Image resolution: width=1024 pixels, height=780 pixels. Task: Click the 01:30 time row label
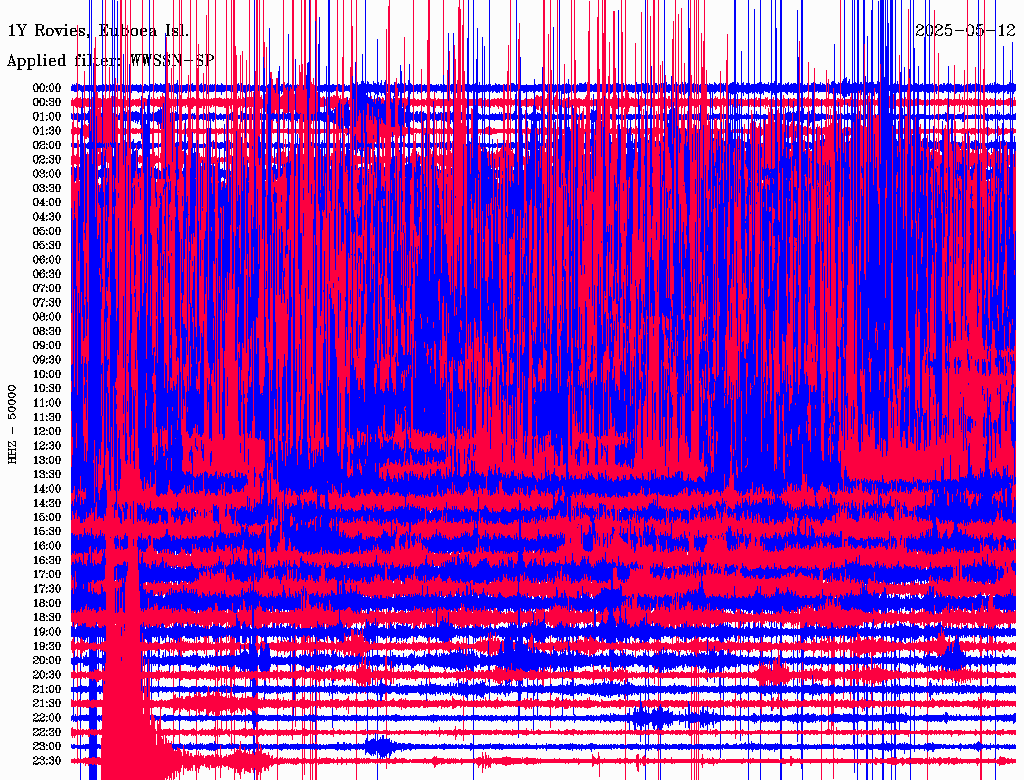pos(47,131)
